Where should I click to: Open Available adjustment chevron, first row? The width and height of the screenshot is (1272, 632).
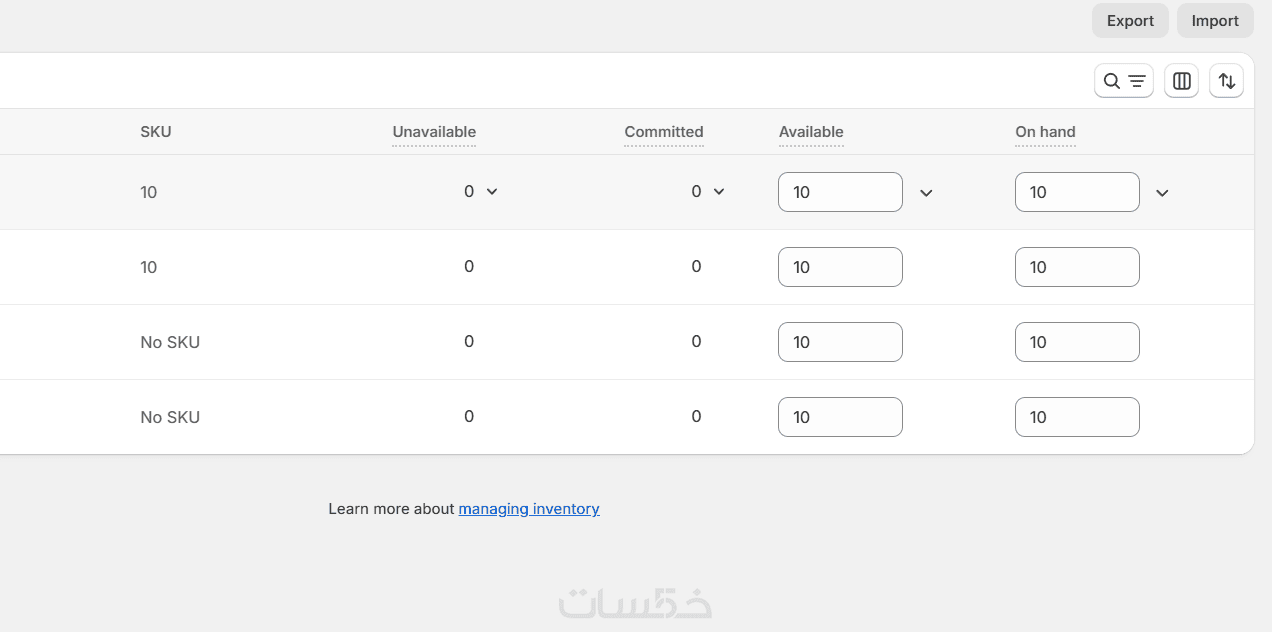926,193
